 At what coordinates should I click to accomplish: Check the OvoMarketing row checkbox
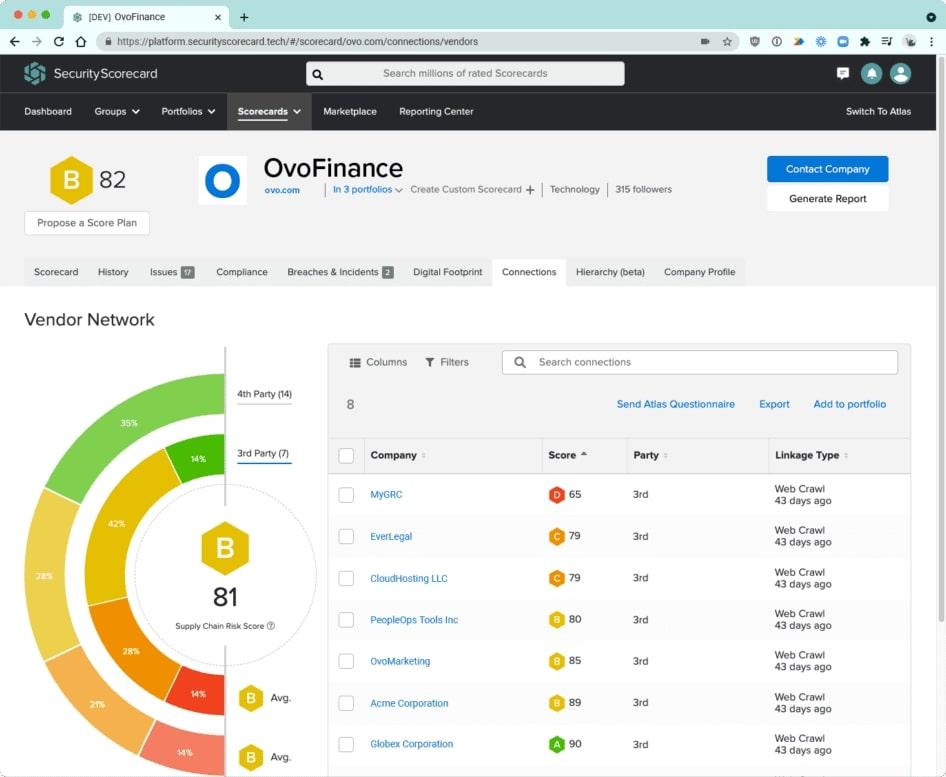coord(346,661)
